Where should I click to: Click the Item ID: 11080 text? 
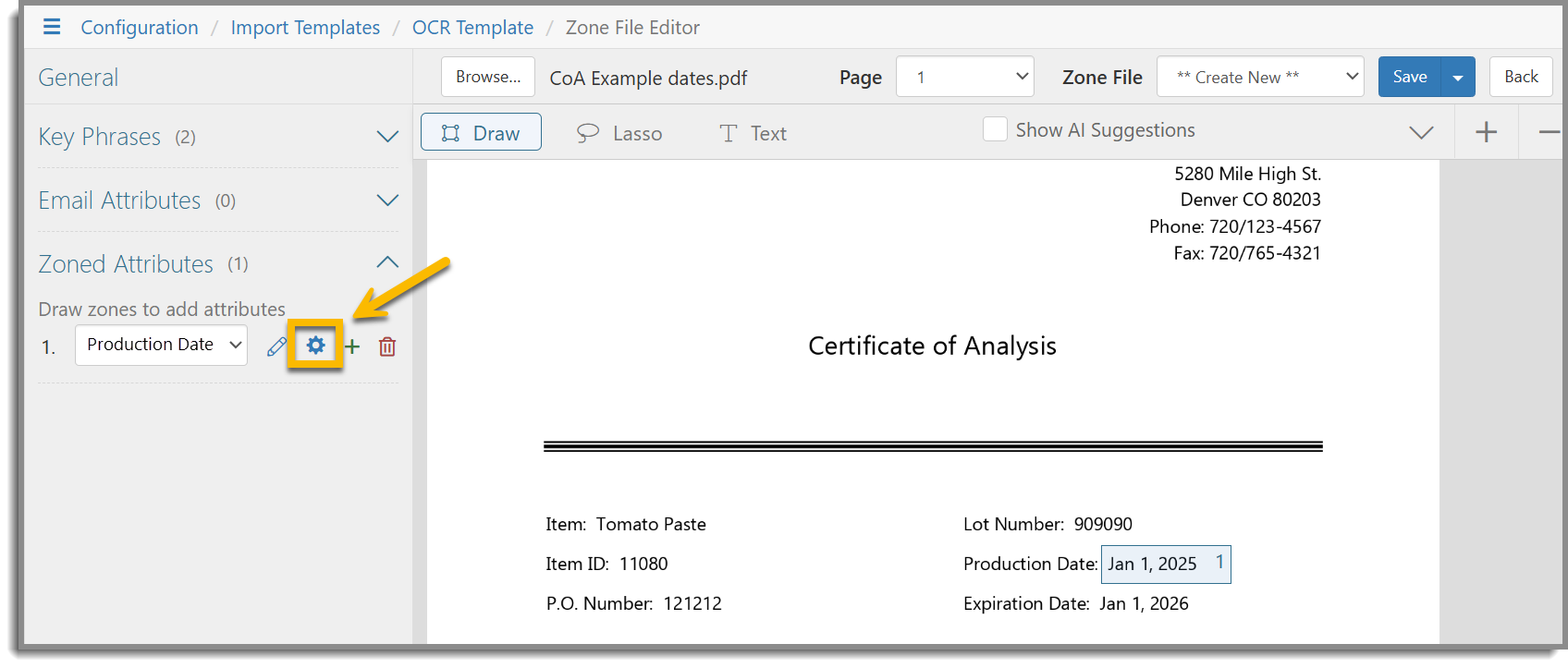coord(606,564)
